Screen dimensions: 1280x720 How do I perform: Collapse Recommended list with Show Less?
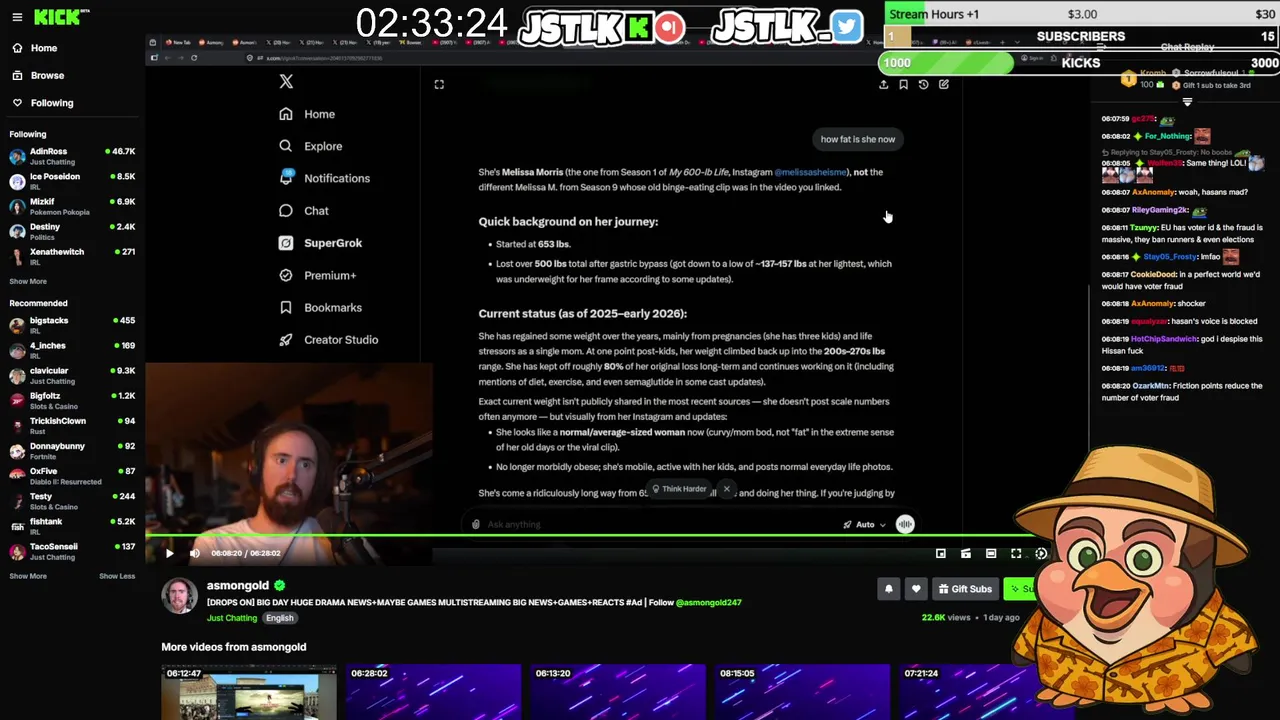click(117, 576)
